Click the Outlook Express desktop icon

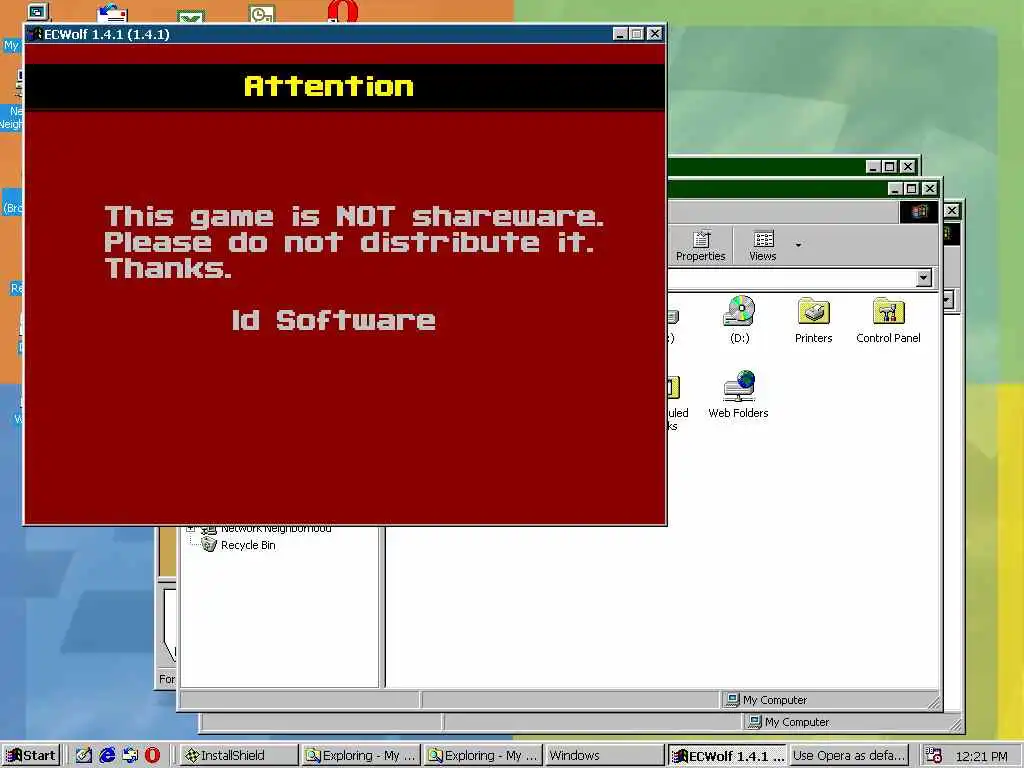(112, 13)
